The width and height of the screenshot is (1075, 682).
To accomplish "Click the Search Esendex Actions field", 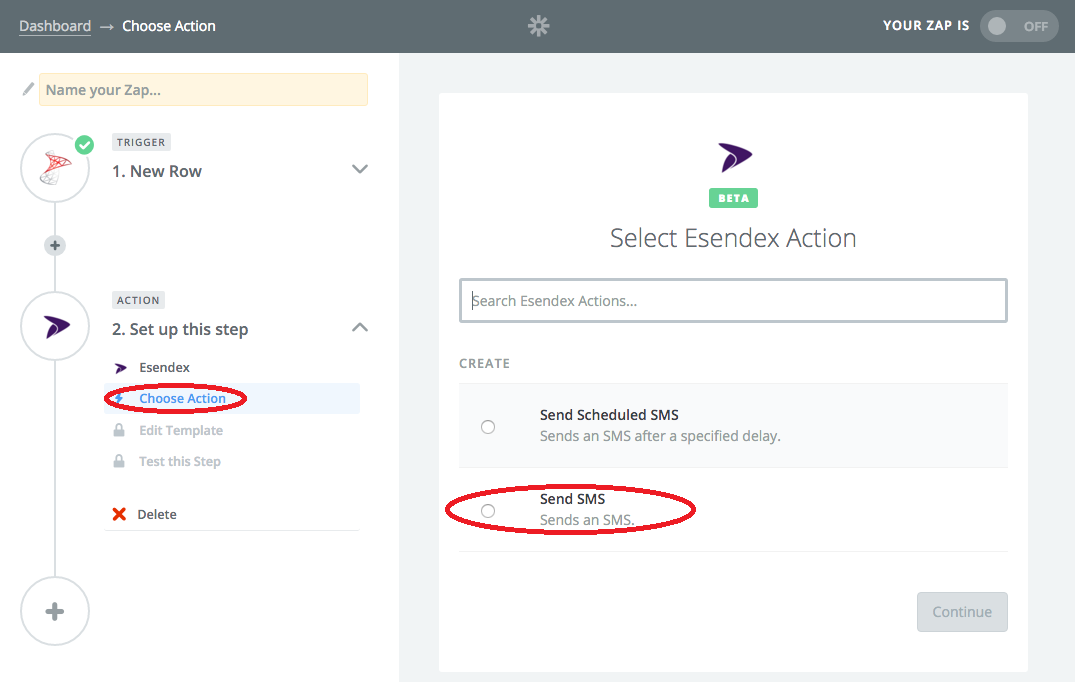I will click(x=733, y=300).
